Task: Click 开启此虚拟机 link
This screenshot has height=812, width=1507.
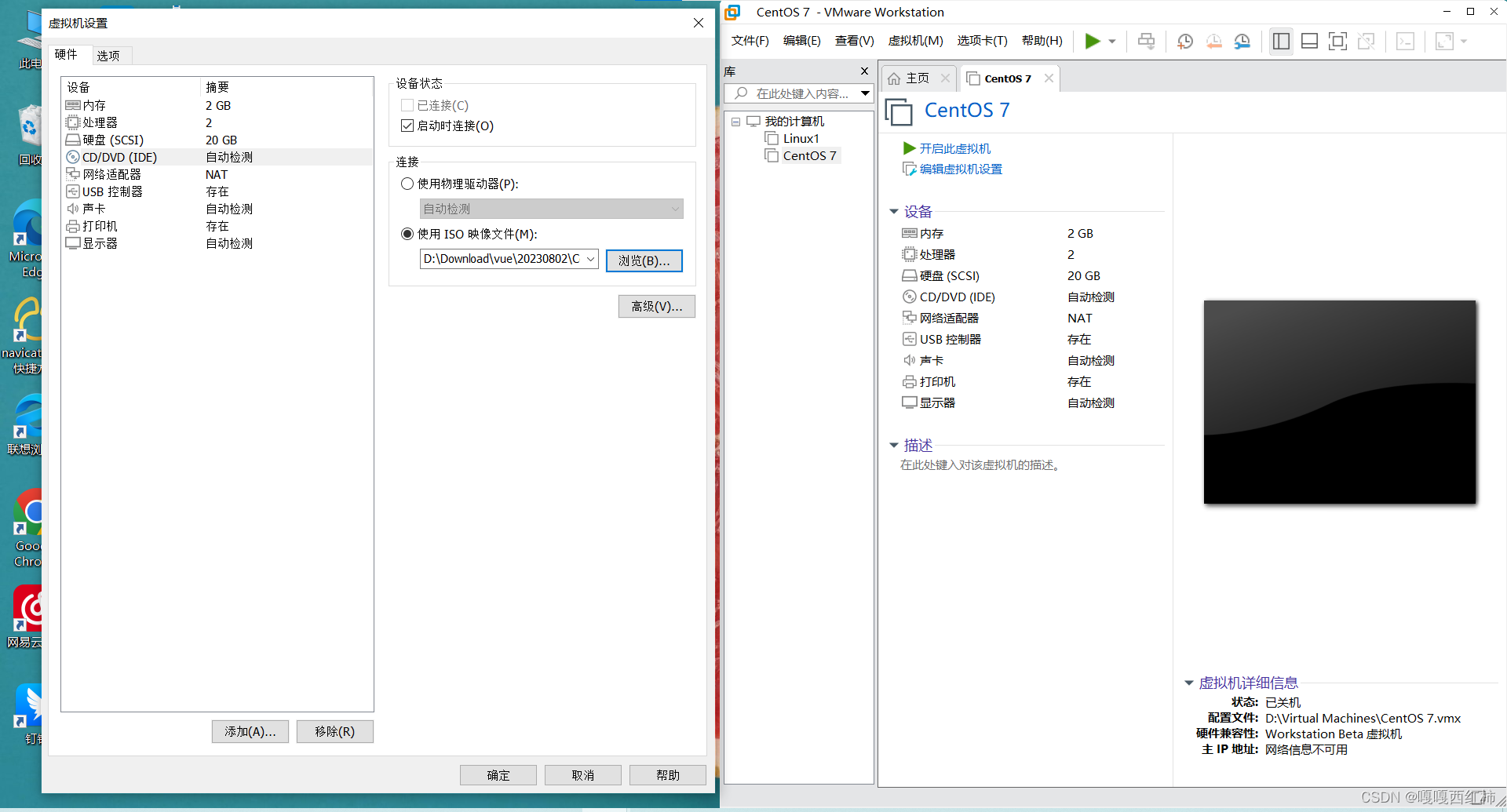Action: (954, 148)
